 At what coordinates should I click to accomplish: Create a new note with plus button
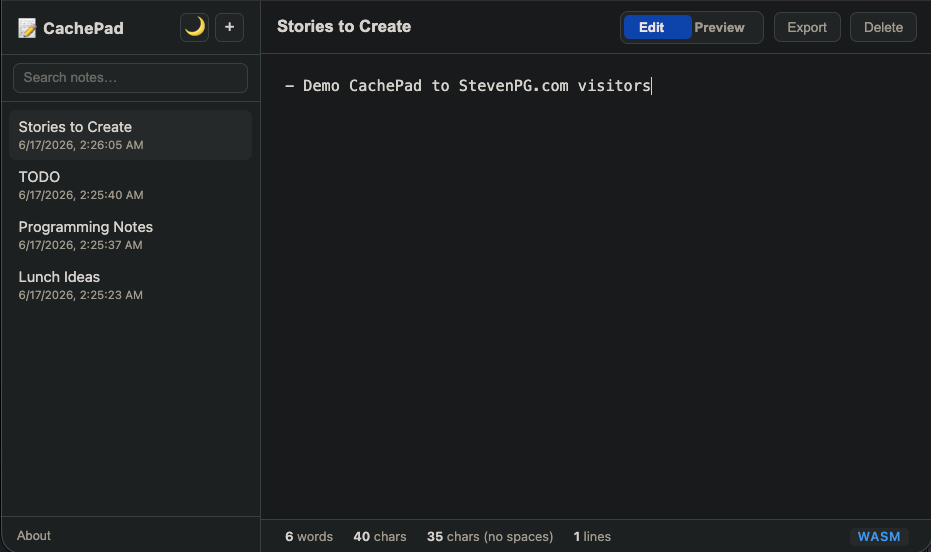229,27
